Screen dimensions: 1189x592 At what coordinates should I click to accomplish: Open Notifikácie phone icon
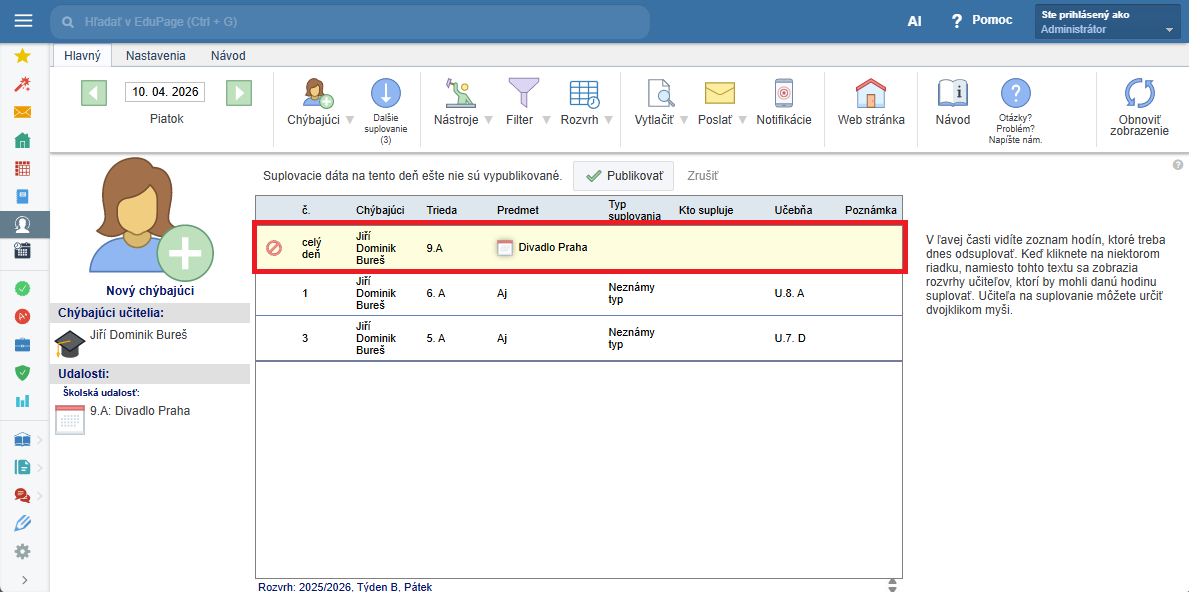click(x=783, y=94)
